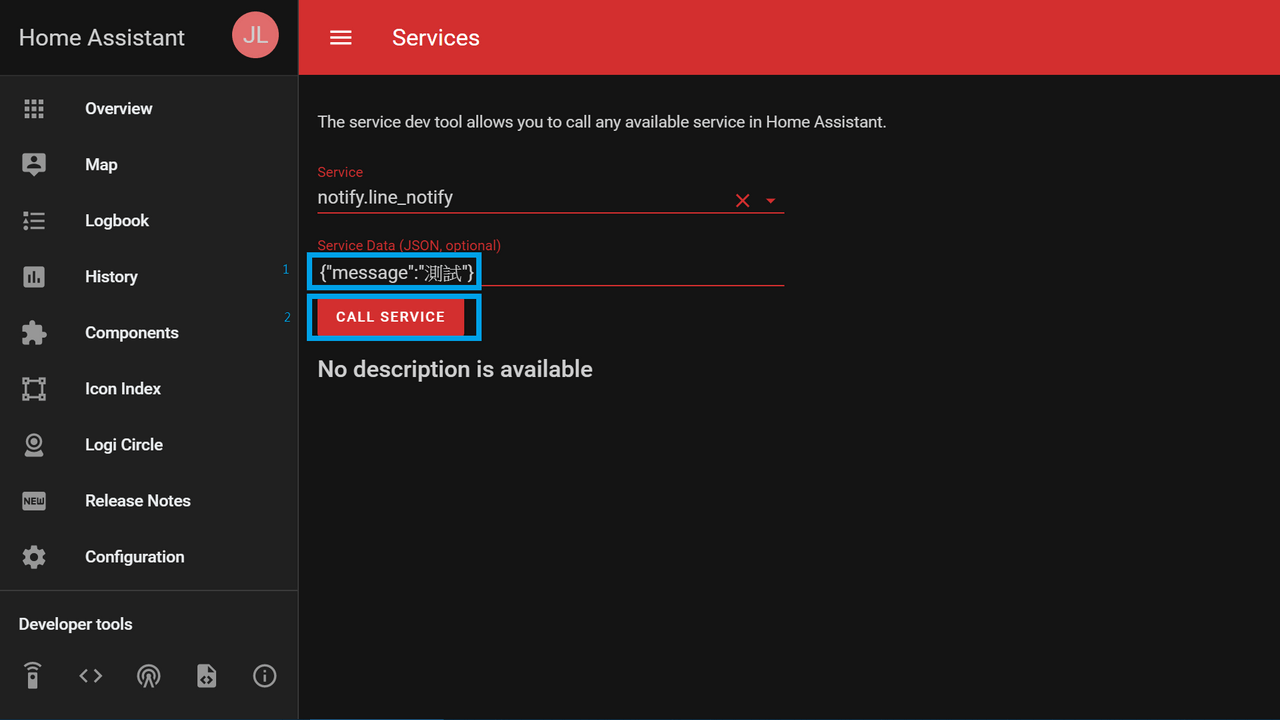1280x720 pixels.
Task: View History in sidebar
Action: coord(149,277)
